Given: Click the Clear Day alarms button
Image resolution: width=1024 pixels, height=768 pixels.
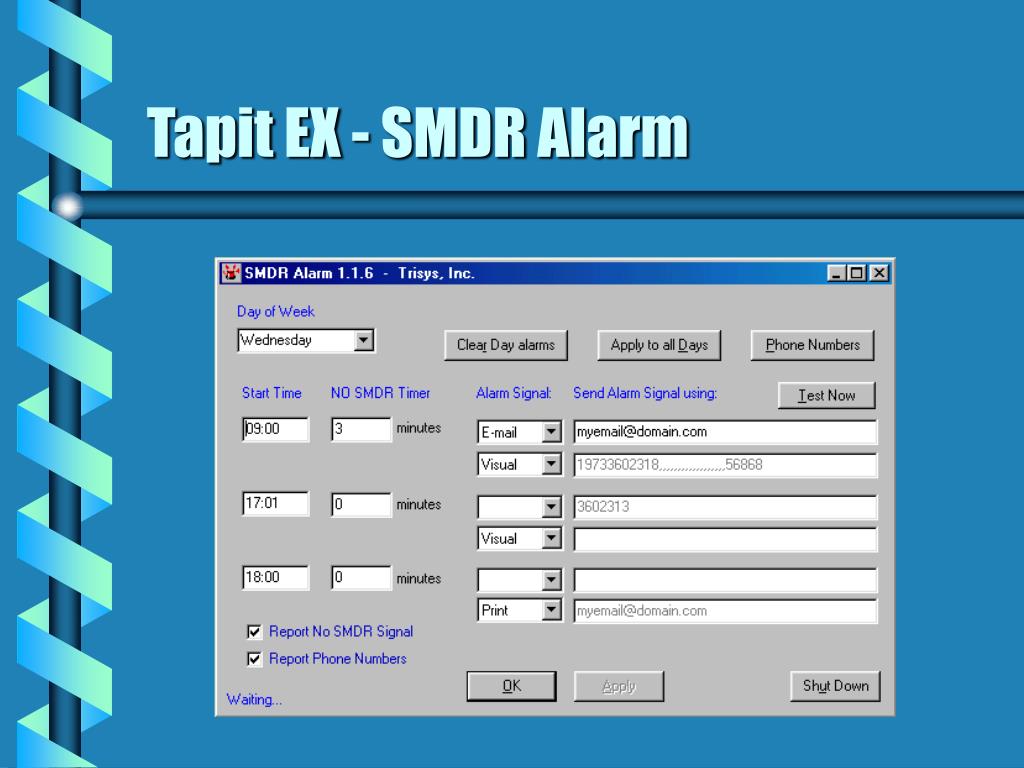Looking at the screenshot, I should [505, 345].
